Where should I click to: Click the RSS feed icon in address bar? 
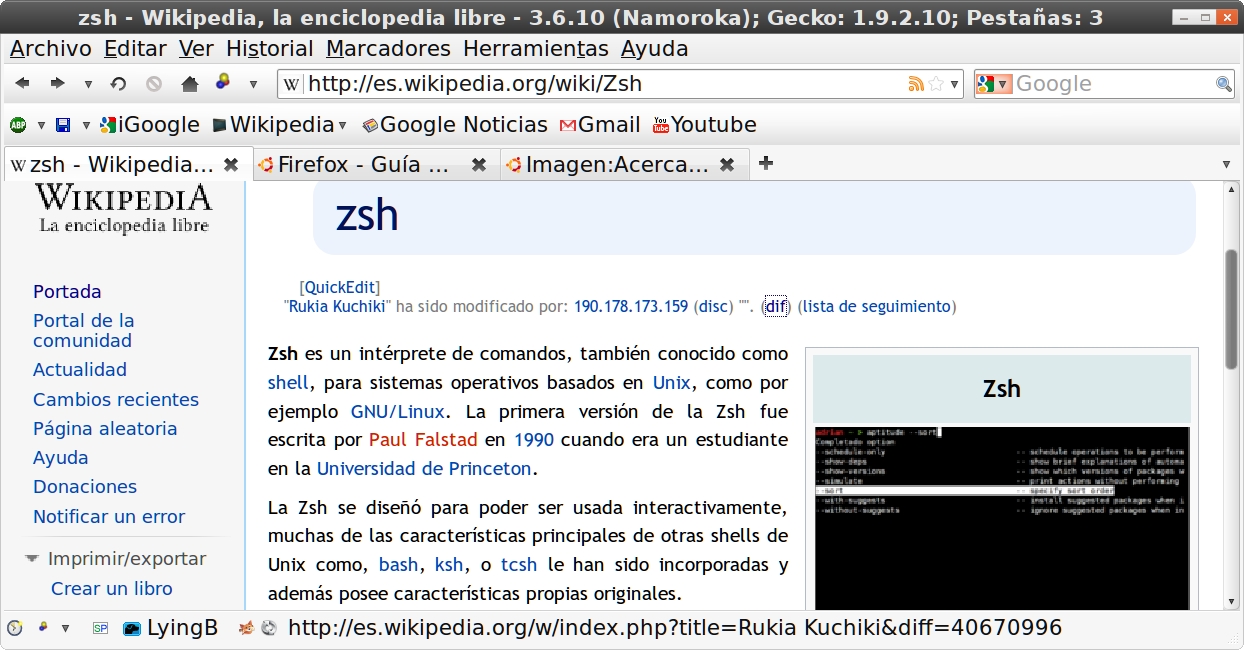coord(916,84)
